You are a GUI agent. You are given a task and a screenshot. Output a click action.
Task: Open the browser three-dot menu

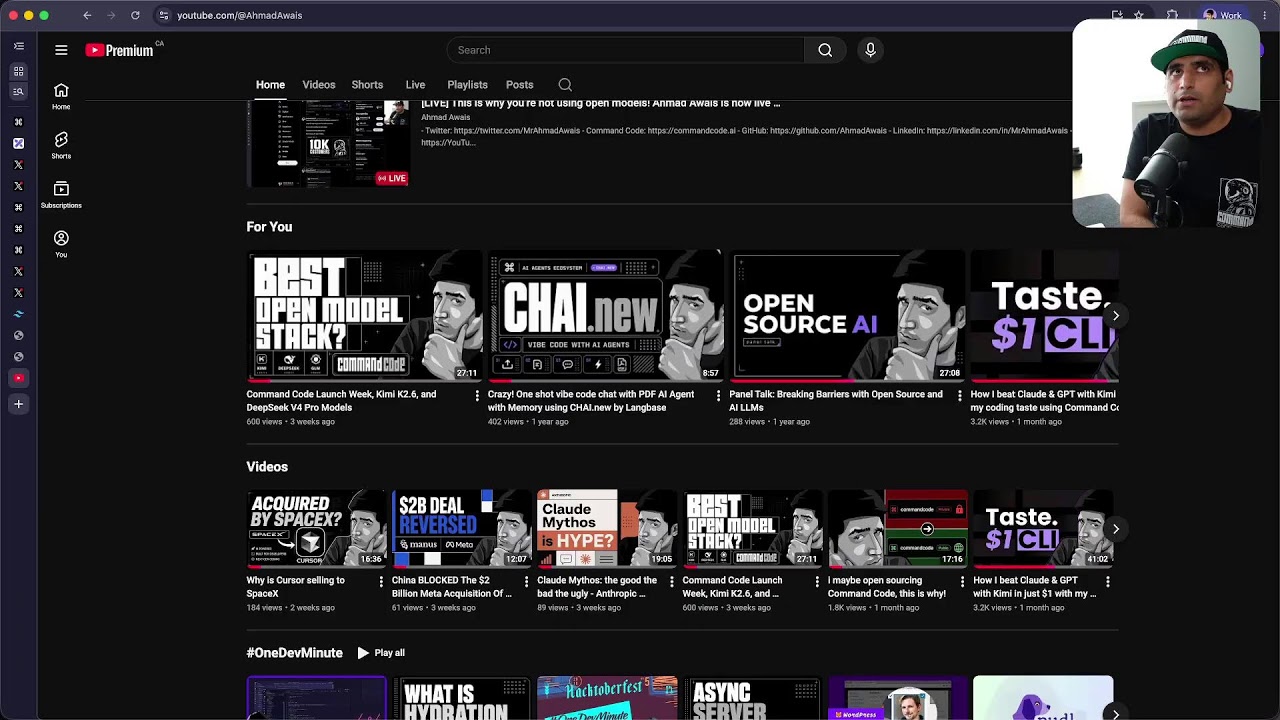[1266, 15]
